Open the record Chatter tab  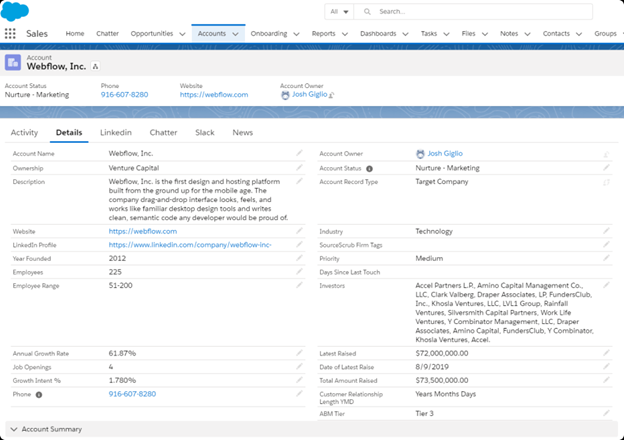click(163, 132)
